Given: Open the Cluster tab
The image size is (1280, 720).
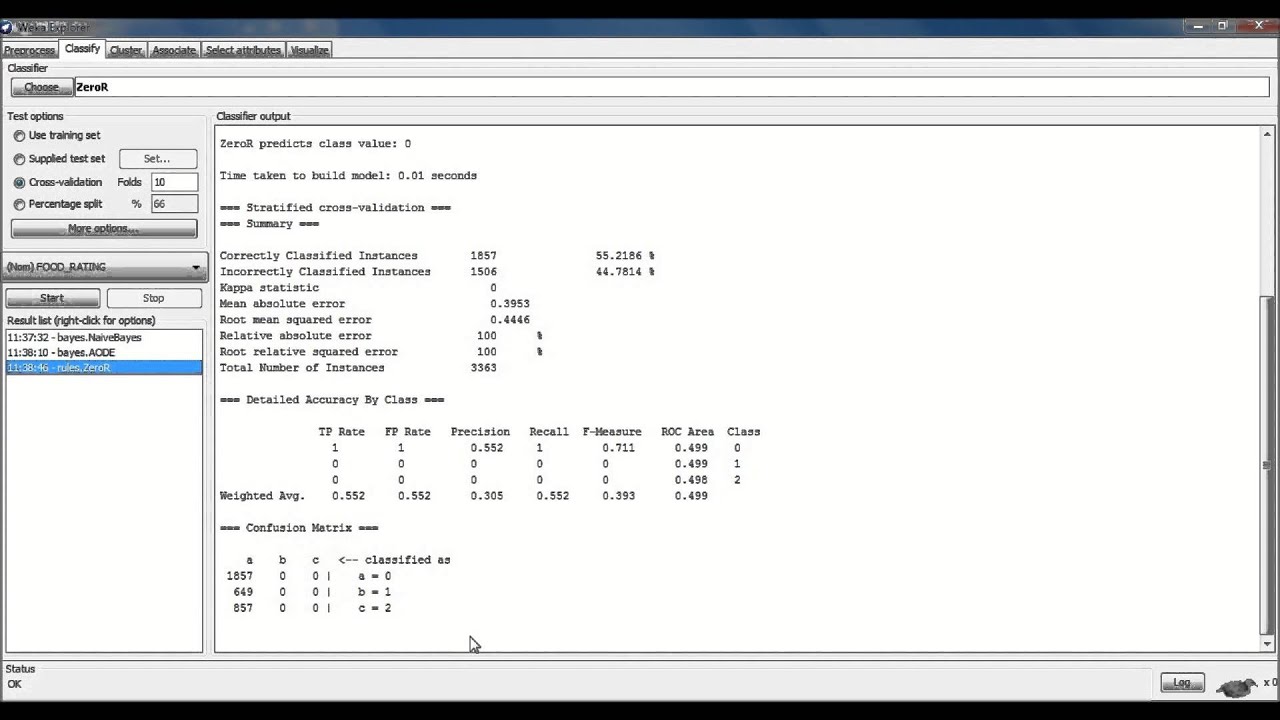Looking at the screenshot, I should (126, 50).
